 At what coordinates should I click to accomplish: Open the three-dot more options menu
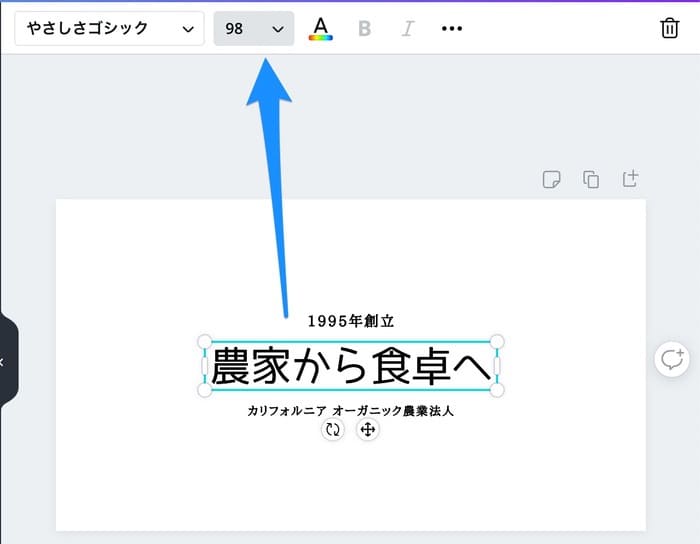point(452,29)
